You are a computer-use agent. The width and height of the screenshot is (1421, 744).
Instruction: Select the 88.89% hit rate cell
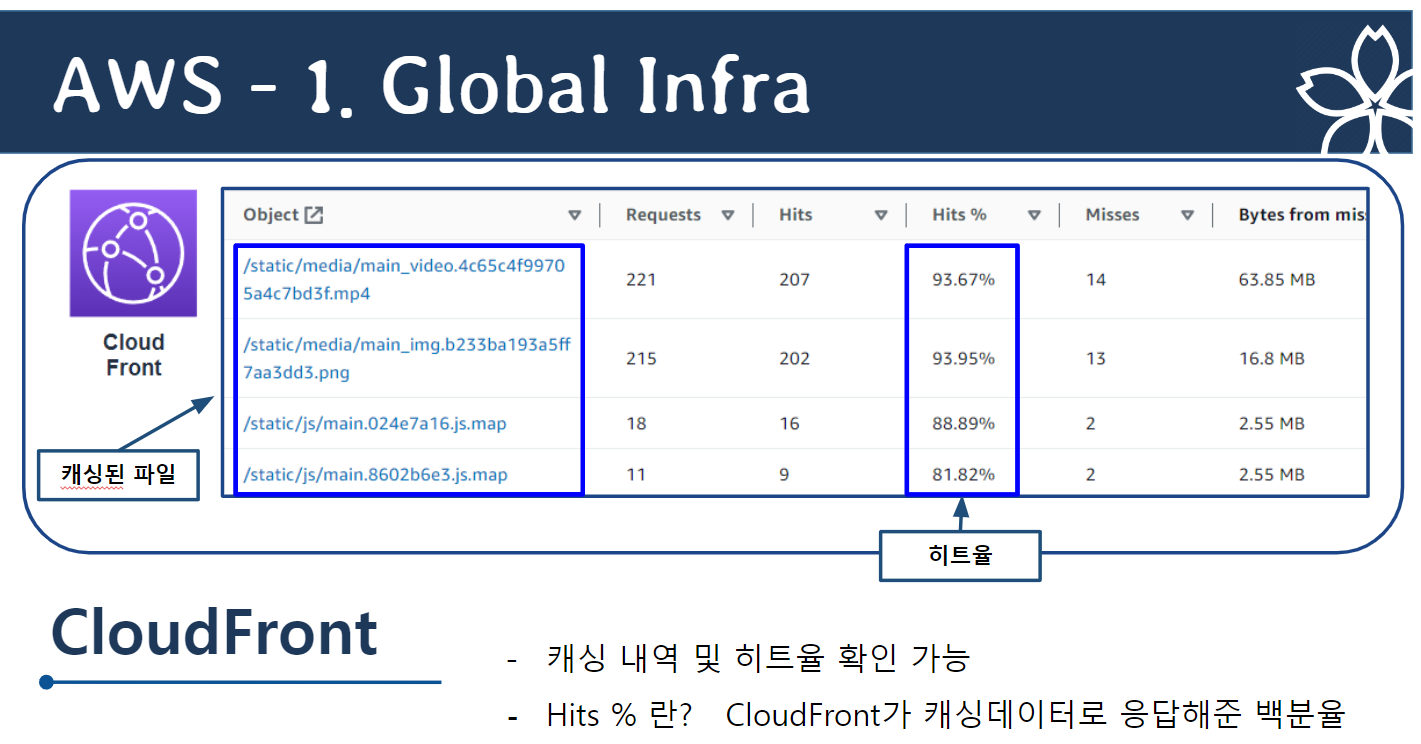click(x=963, y=424)
